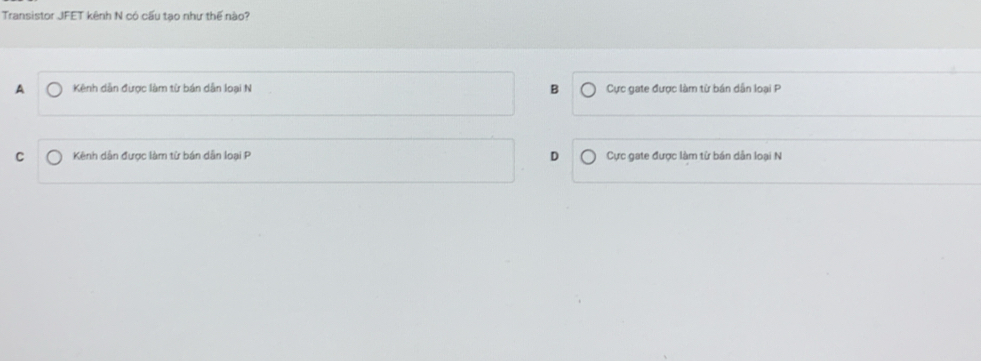The width and height of the screenshot is (981, 361).
Task: Click the letter label B
Action: point(553,90)
